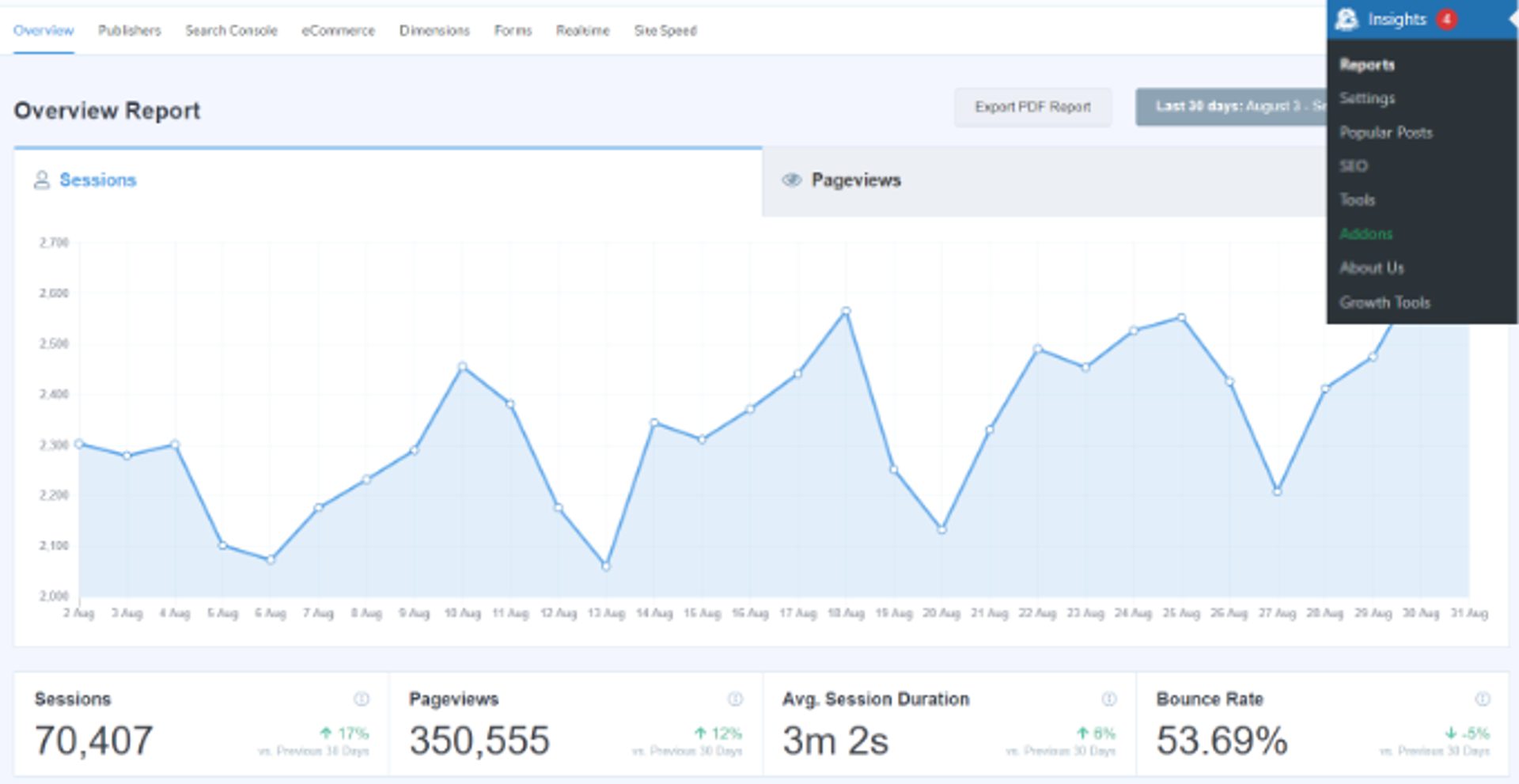Open the About Us link in the Insights menu

click(1372, 268)
